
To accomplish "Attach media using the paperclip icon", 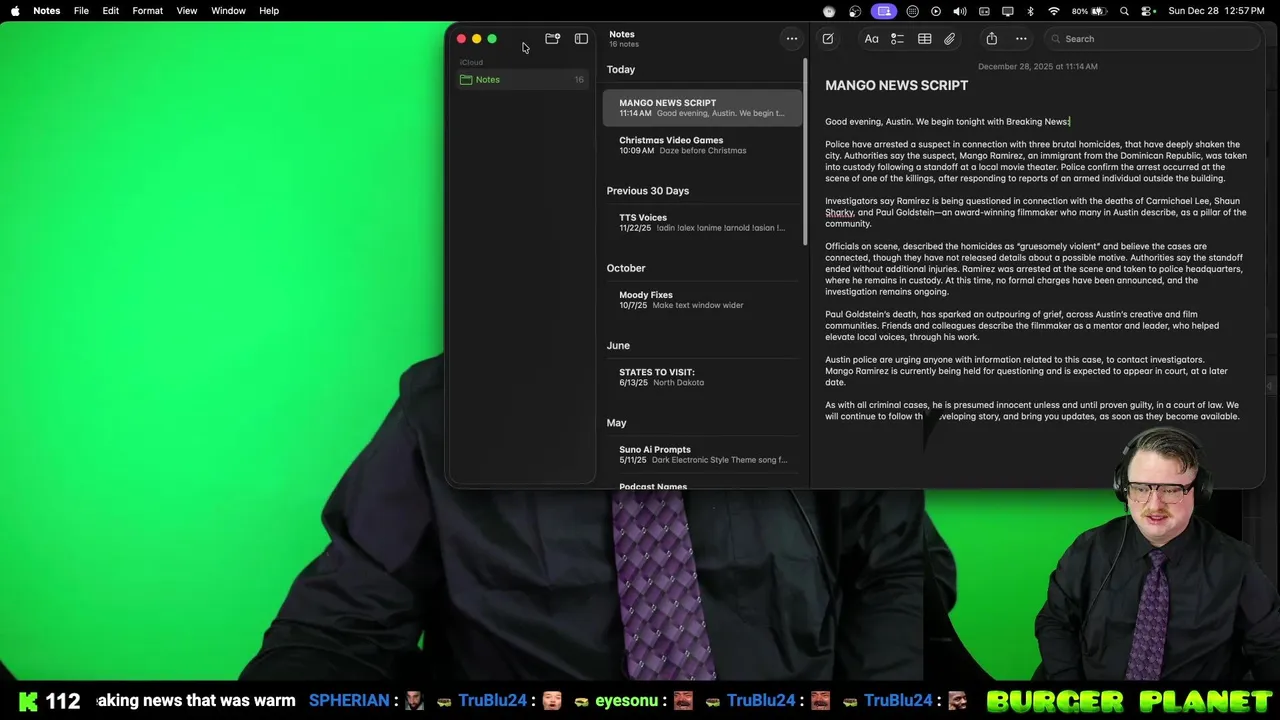I will pos(950,39).
